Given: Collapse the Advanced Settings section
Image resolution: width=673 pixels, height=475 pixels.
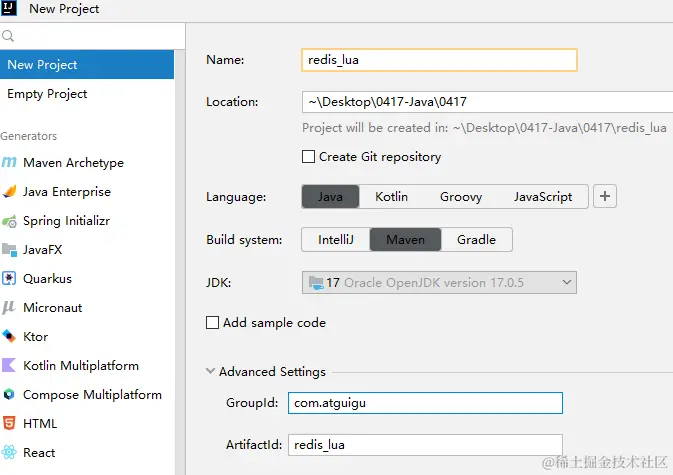Looking at the screenshot, I should (x=211, y=372).
